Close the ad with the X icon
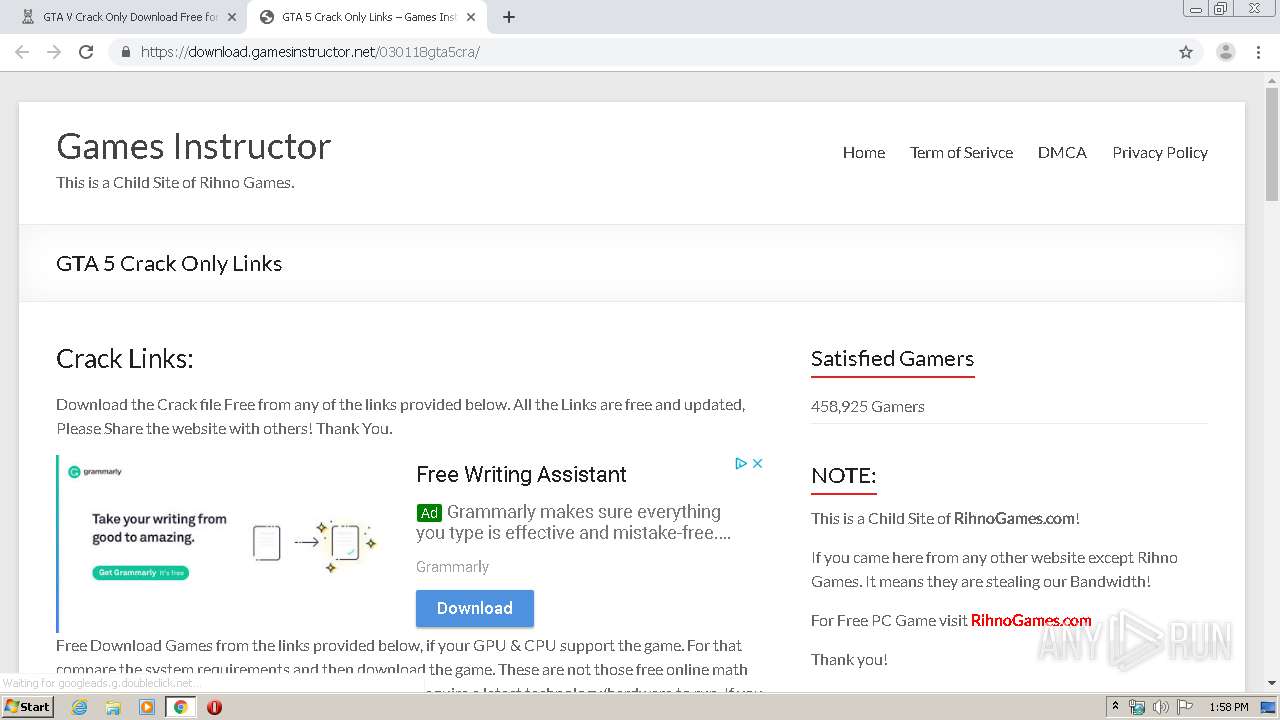 758,463
